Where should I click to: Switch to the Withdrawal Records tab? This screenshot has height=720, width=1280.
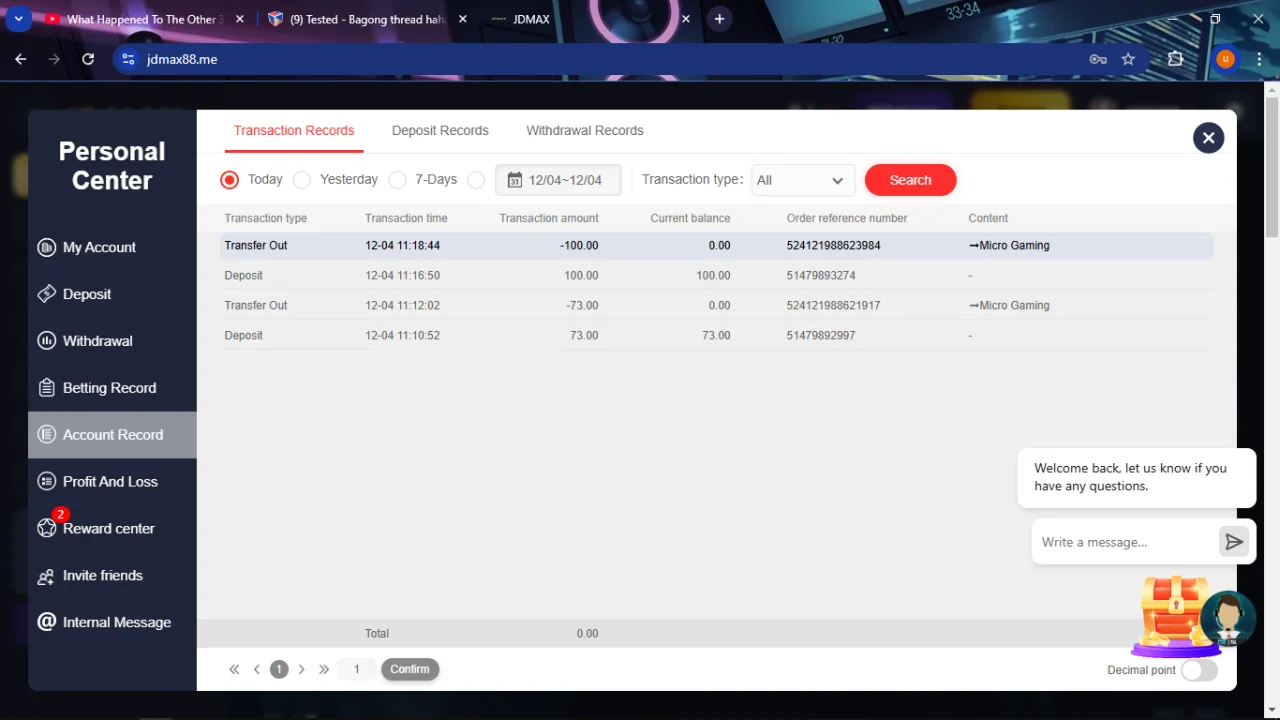coord(585,131)
